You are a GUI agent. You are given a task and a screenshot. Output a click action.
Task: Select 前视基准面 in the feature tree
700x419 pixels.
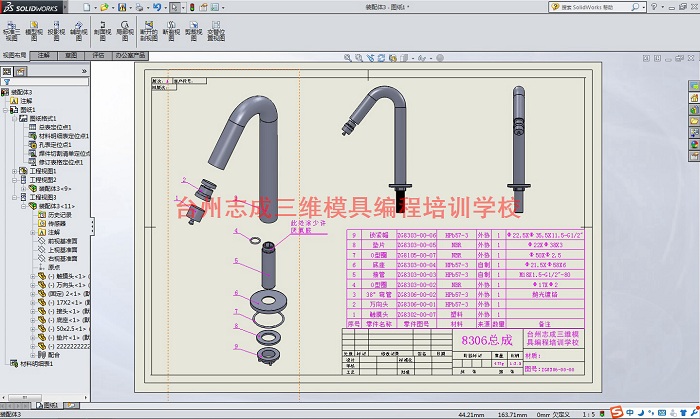[62, 241]
